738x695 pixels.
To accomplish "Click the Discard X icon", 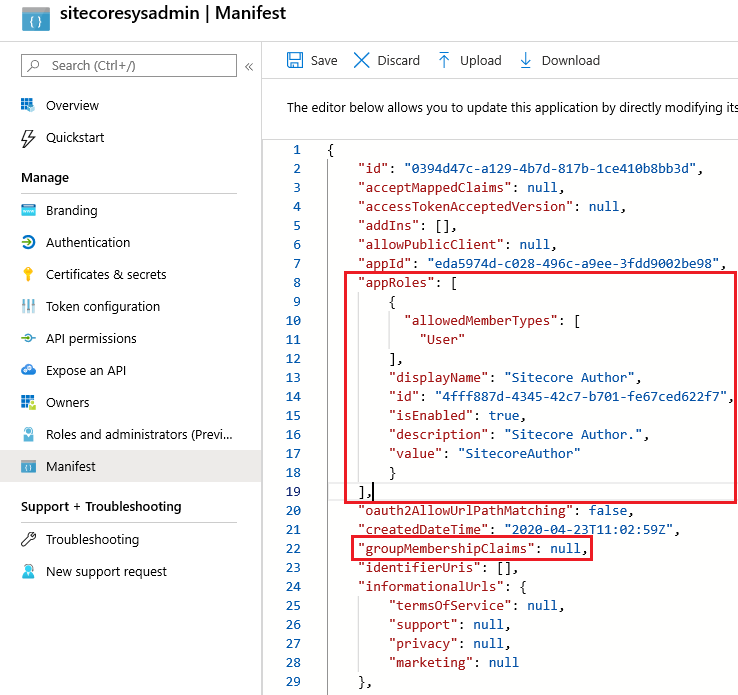I will [x=361, y=60].
